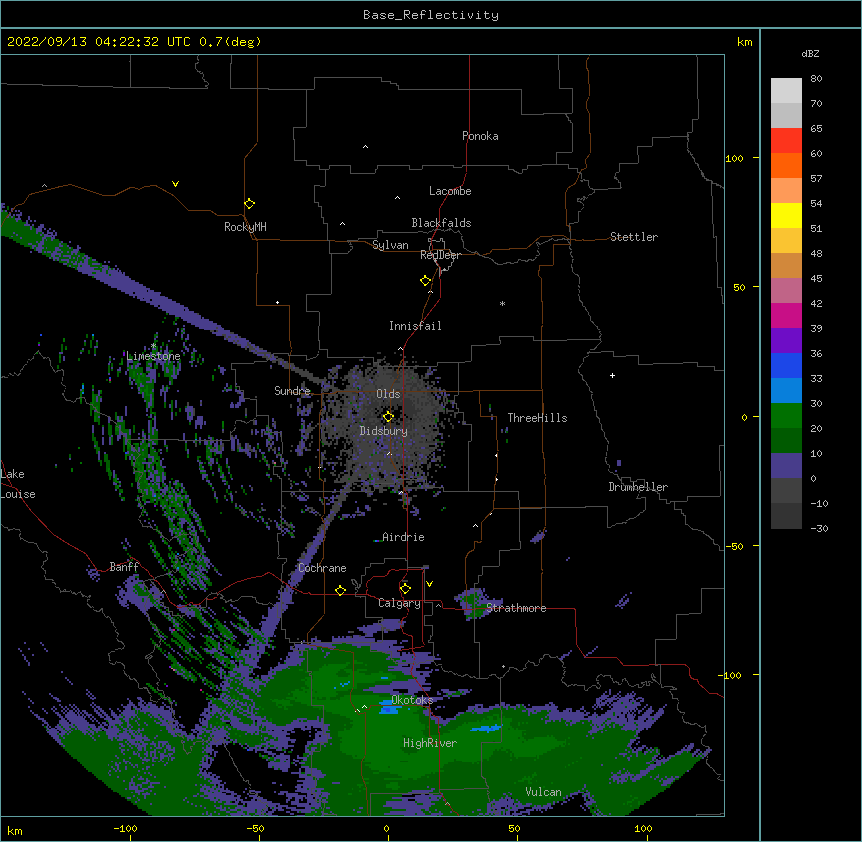This screenshot has width=862, height=842.
Task: Click the -30 dBZ legend value
Action: (819, 529)
